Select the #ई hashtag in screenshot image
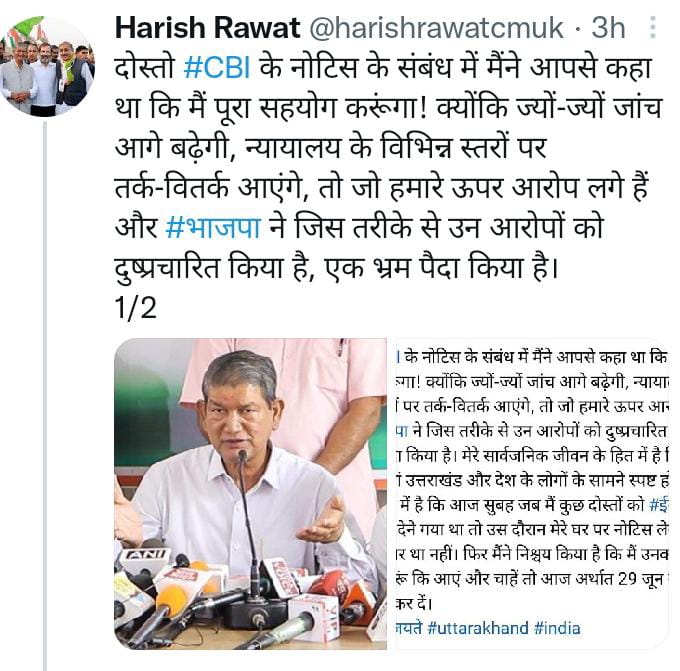 pyautogui.click(x=658, y=505)
